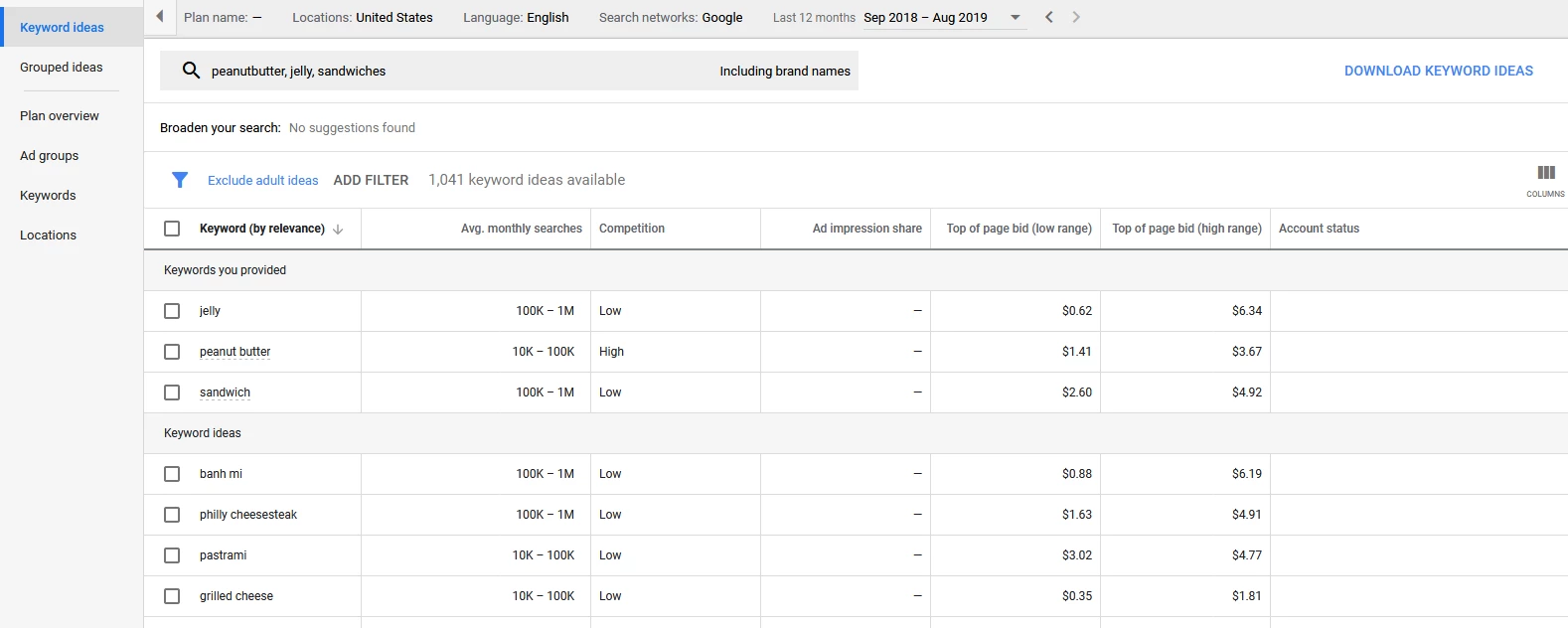The image size is (1568, 628).
Task: Click the grilled cheese keyword text
Action: [236, 596]
